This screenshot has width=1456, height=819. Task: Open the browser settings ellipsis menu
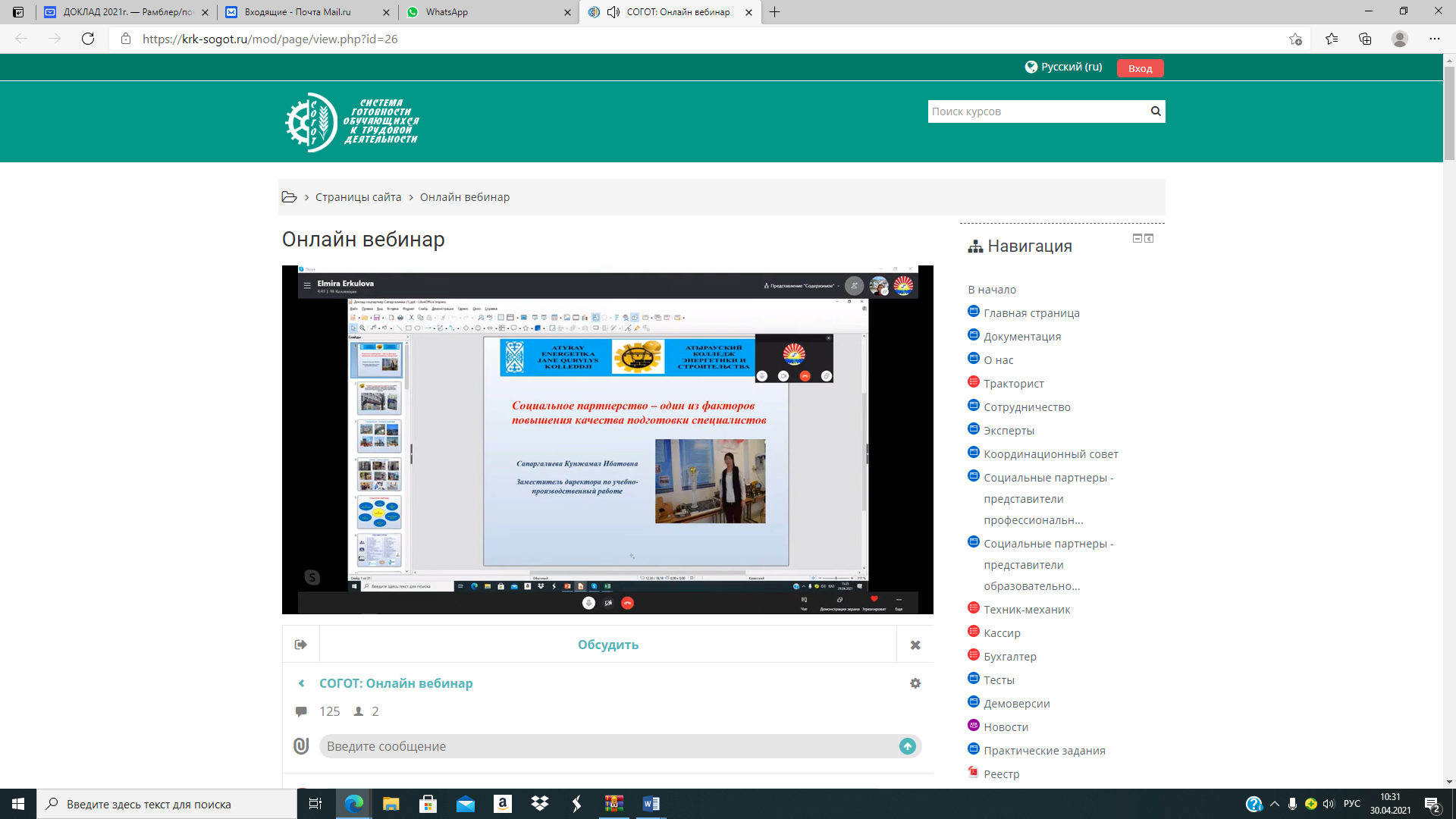(x=1434, y=39)
